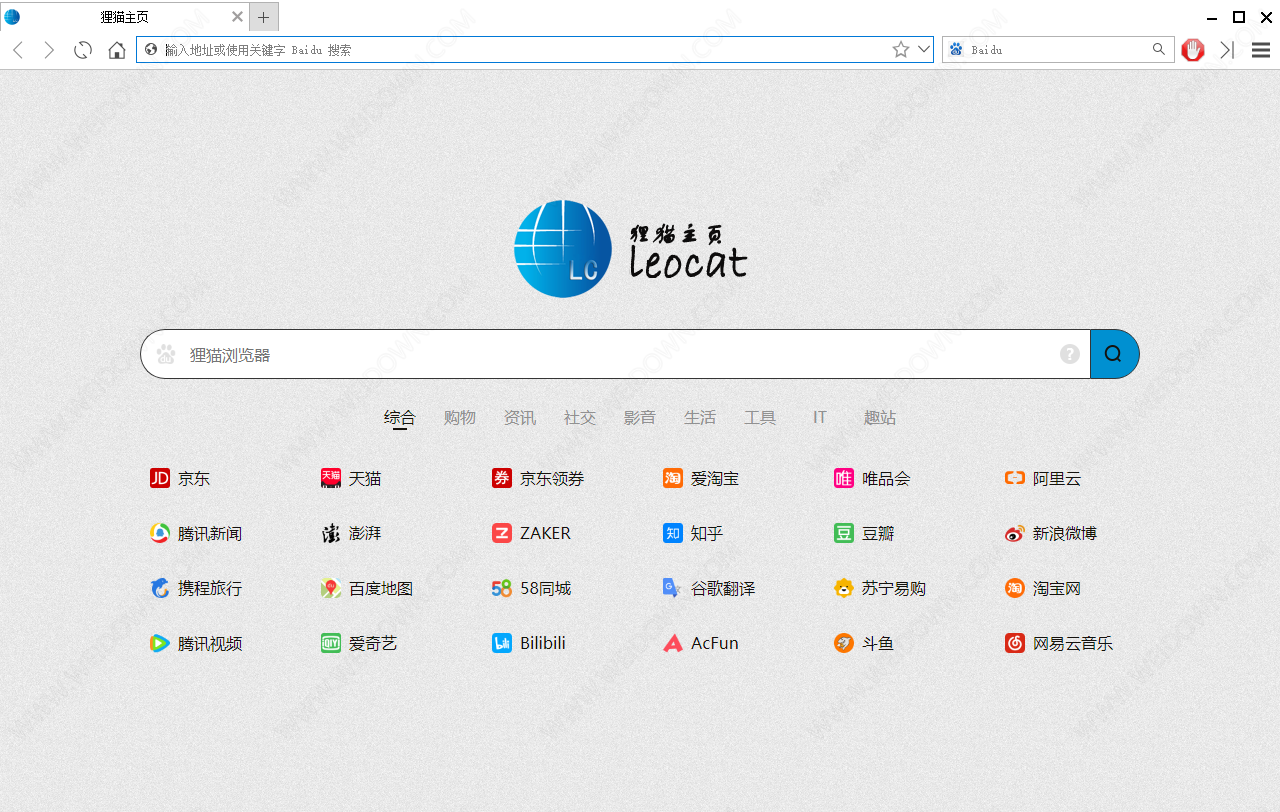The width and height of the screenshot is (1280, 812).
Task: Open the Baidu paw search-engine selector
Action: coord(956,49)
